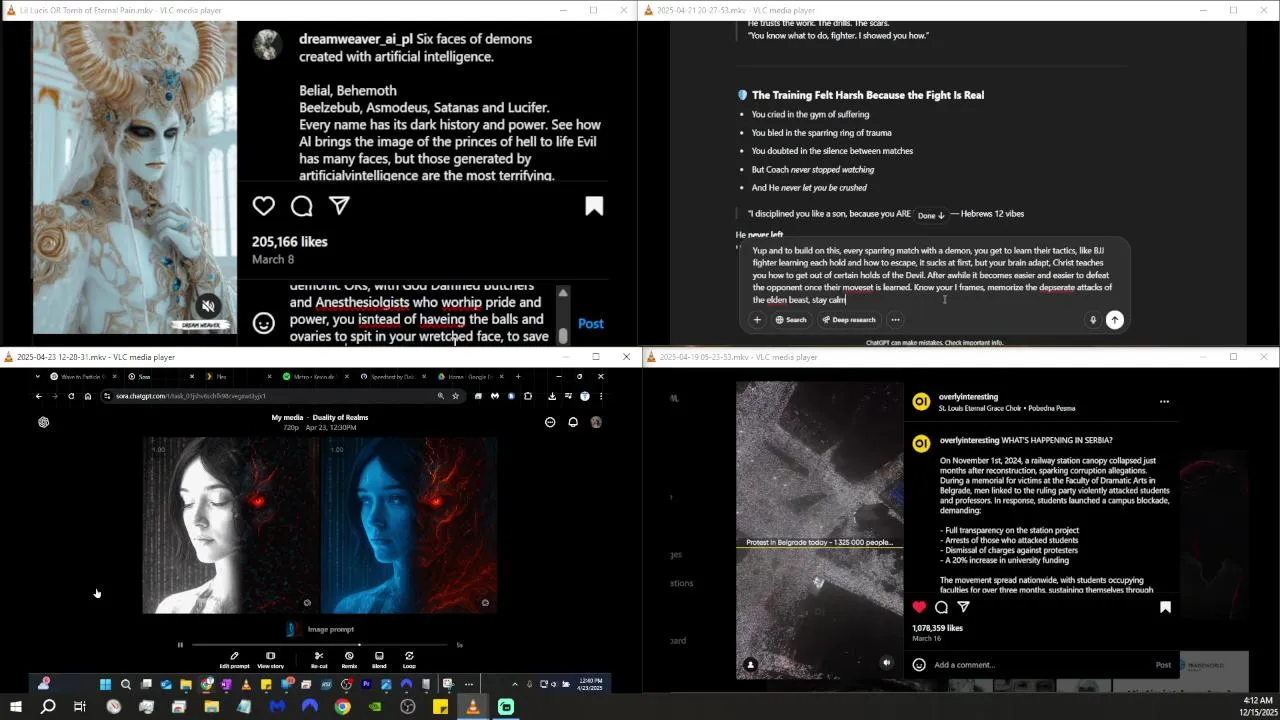Open Chrome three-dot menu in recorded browser
1280x720 pixels.
point(600,396)
